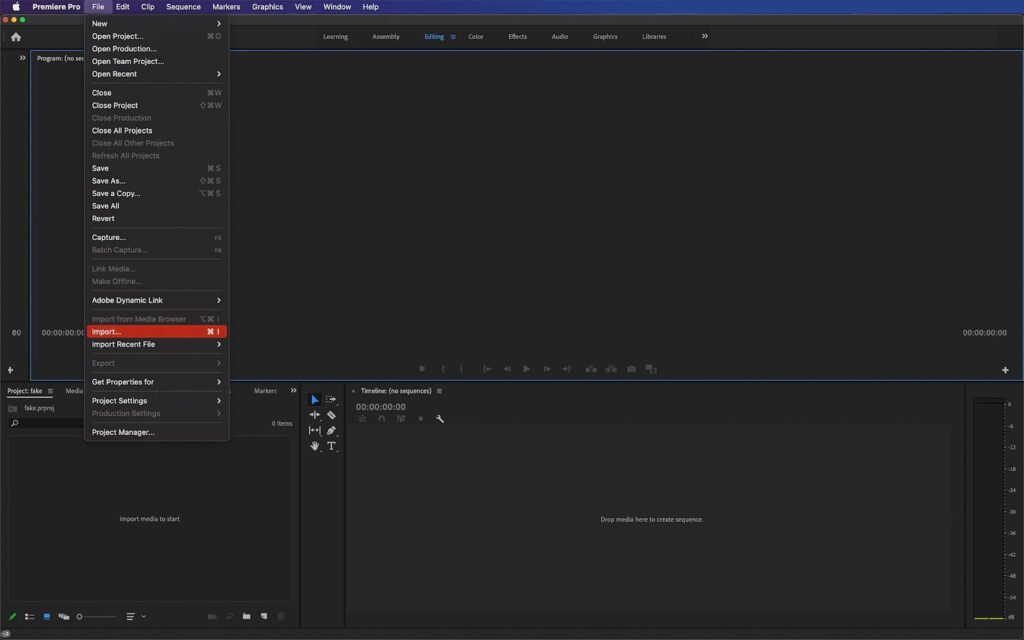
Task: Toggle Snap magnet in Timeline
Action: point(381,419)
